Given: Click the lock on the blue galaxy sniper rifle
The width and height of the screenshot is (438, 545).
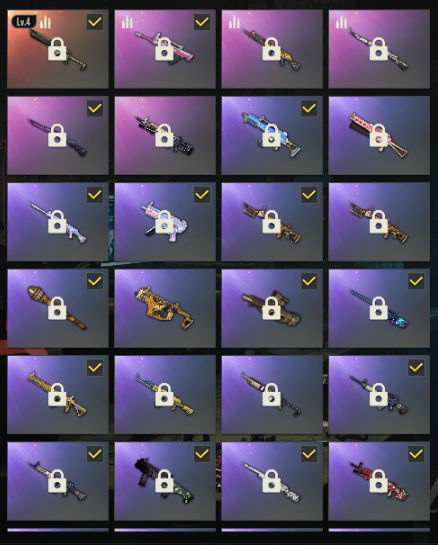Looking at the screenshot, I should tap(379, 308).
